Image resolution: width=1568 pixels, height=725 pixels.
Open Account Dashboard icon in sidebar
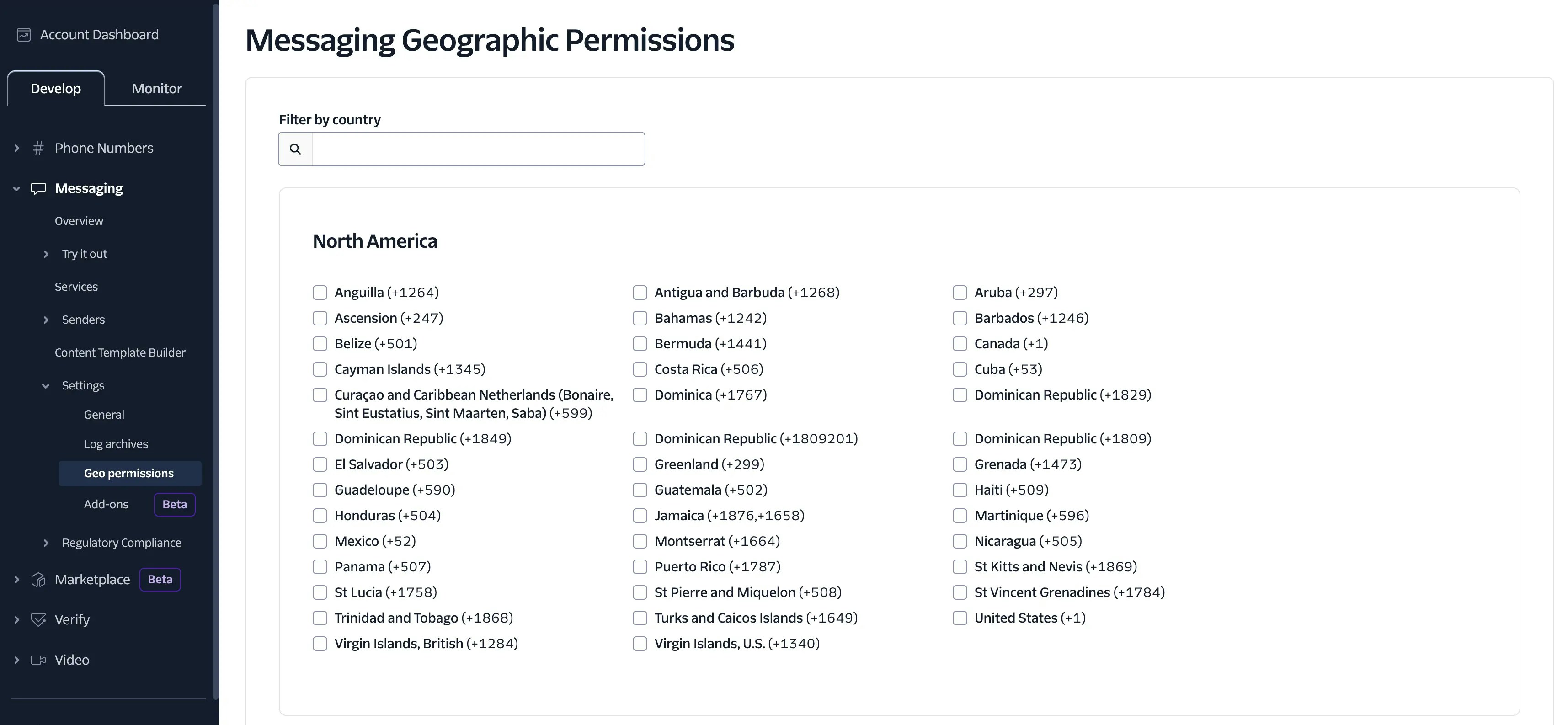pos(24,35)
